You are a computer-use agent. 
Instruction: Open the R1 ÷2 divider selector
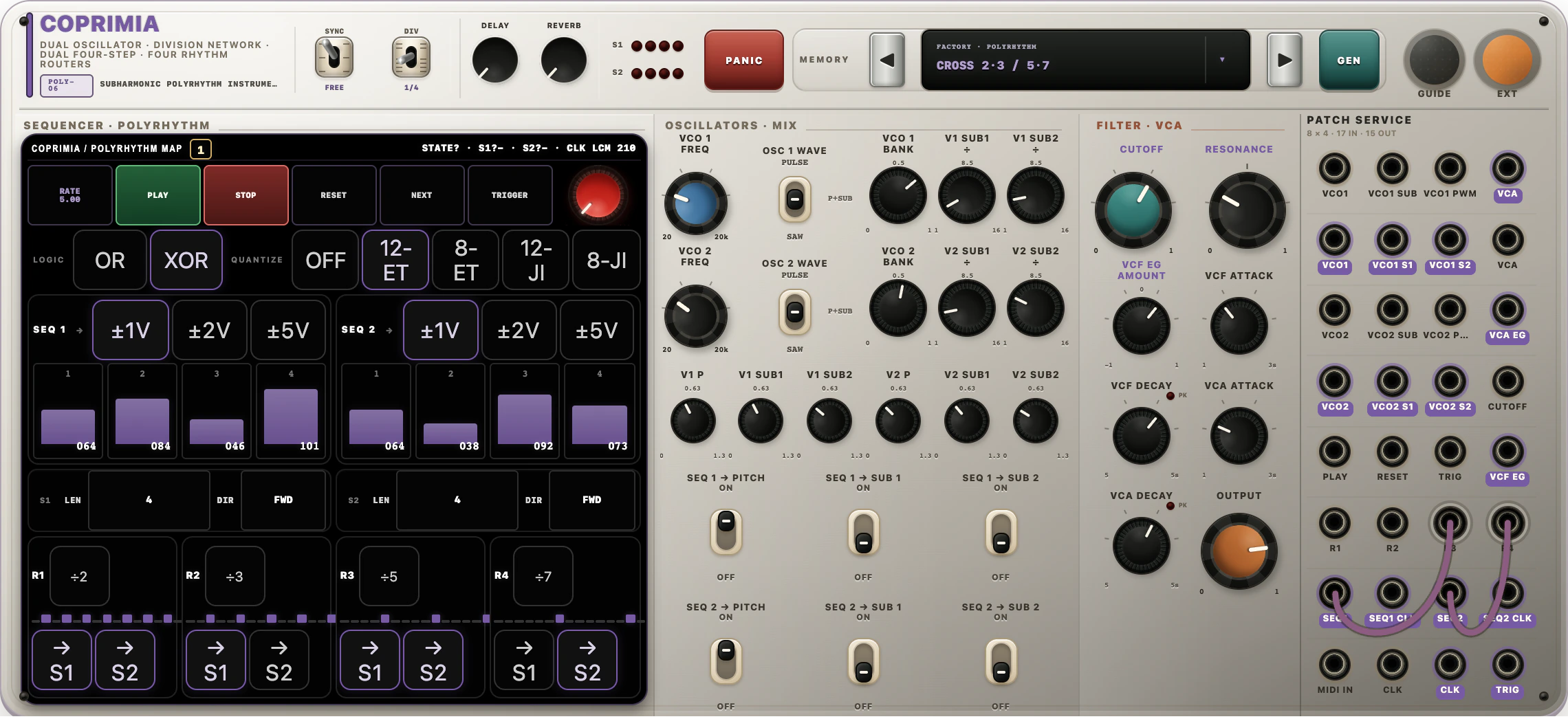click(x=79, y=576)
